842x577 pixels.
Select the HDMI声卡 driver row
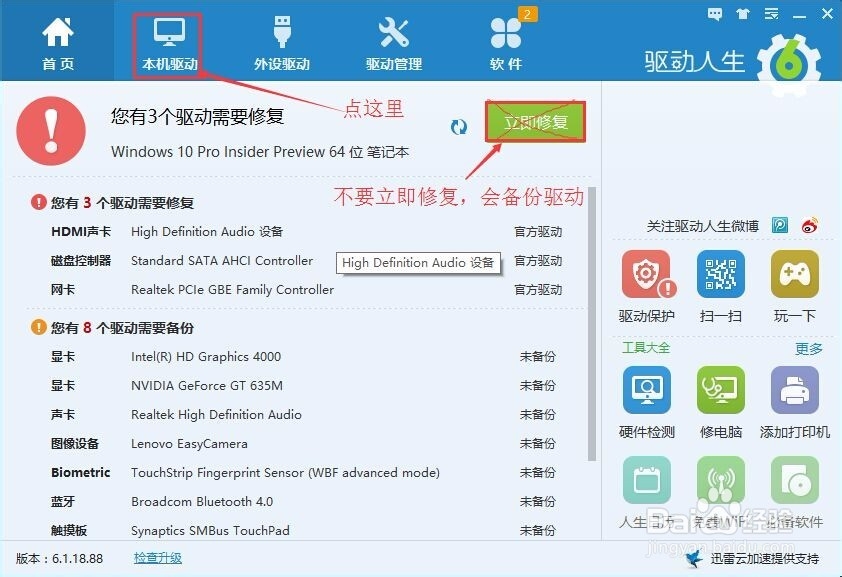click(x=306, y=232)
